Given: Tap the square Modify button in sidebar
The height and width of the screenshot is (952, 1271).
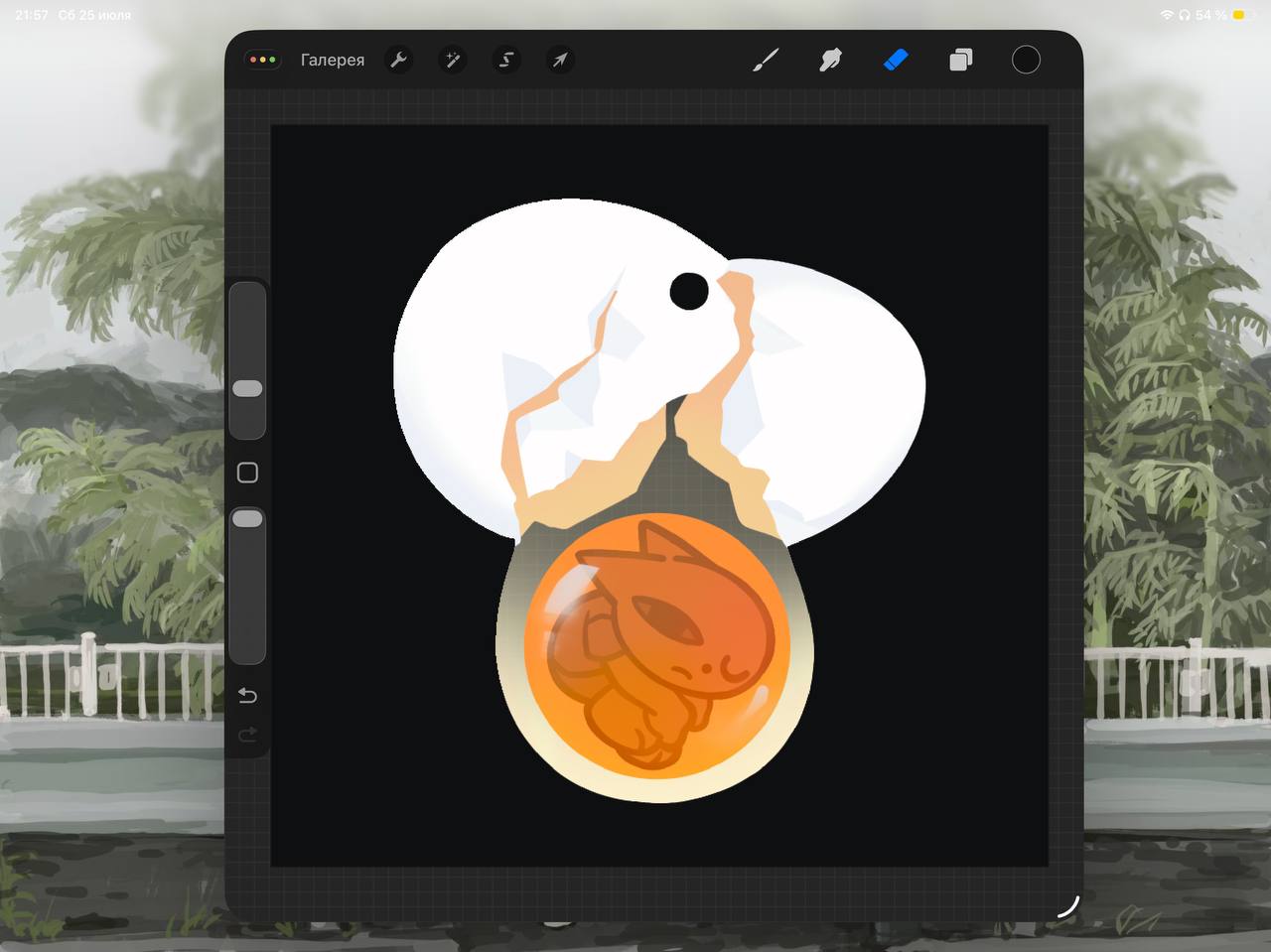Looking at the screenshot, I should (247, 473).
